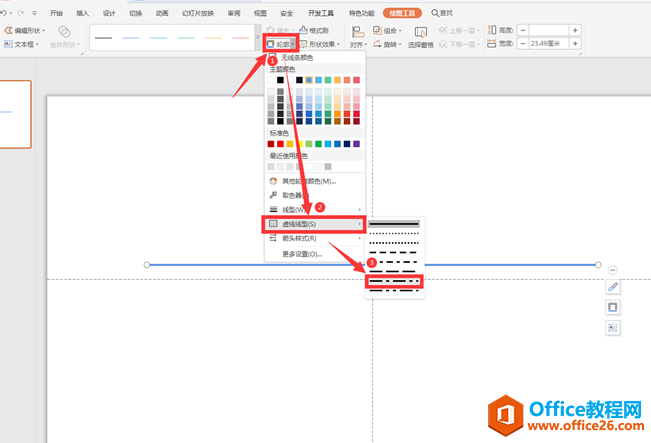Click the floating minus collapse icon
The width and height of the screenshot is (651, 443).
coord(612,270)
